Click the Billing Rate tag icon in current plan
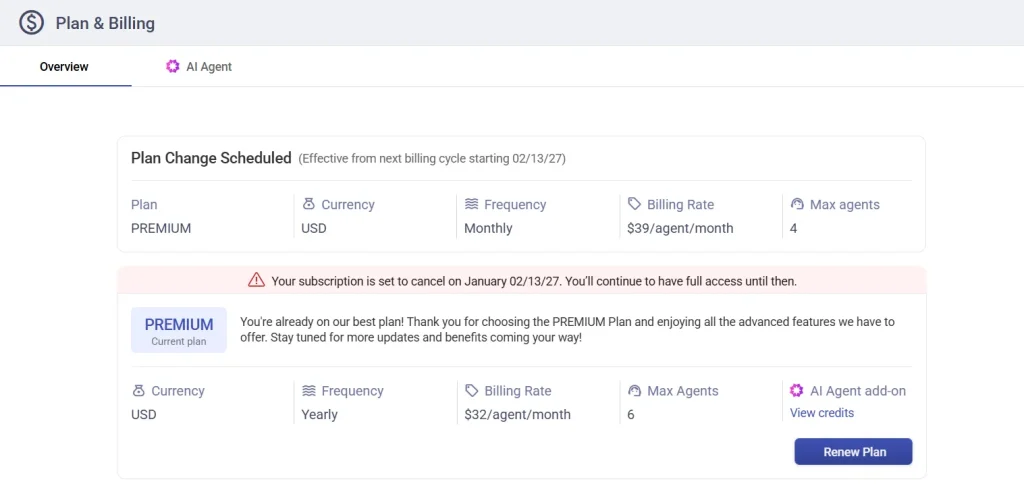This screenshot has width=1024, height=490. [x=472, y=391]
